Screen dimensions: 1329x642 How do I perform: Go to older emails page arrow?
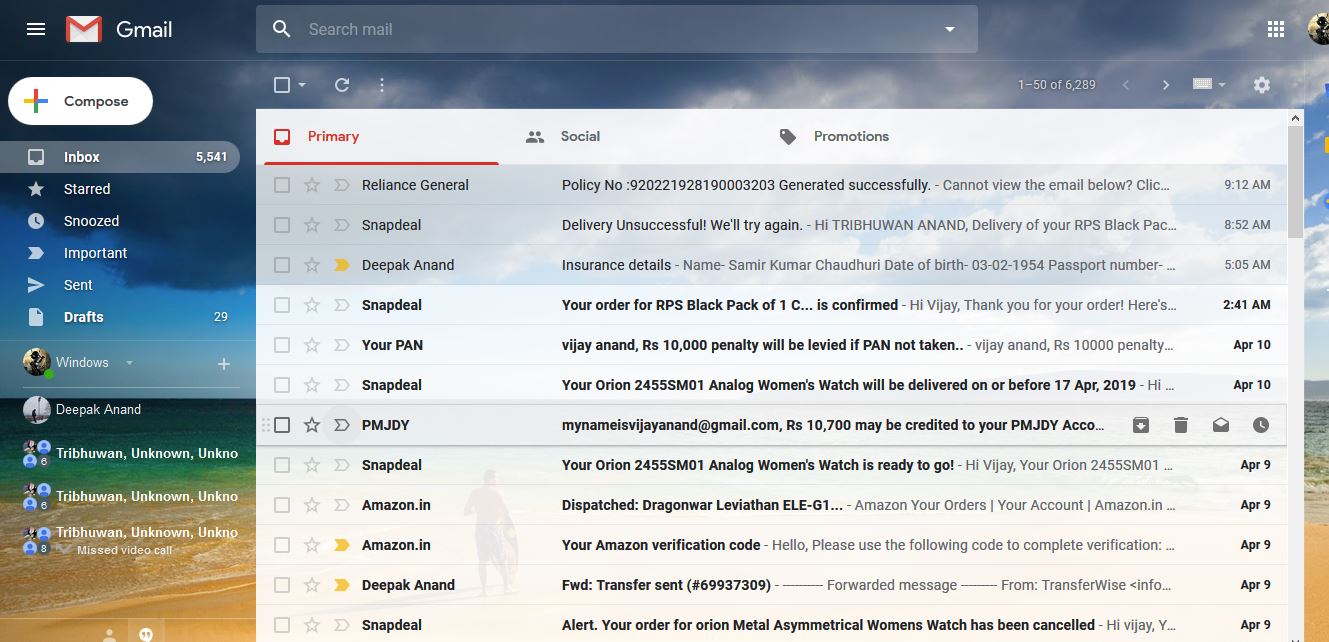pos(1165,85)
